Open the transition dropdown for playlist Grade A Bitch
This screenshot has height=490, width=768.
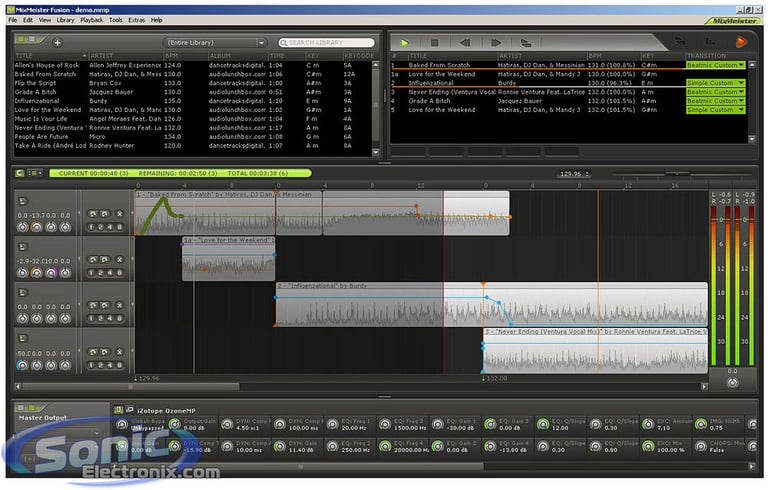coord(716,101)
